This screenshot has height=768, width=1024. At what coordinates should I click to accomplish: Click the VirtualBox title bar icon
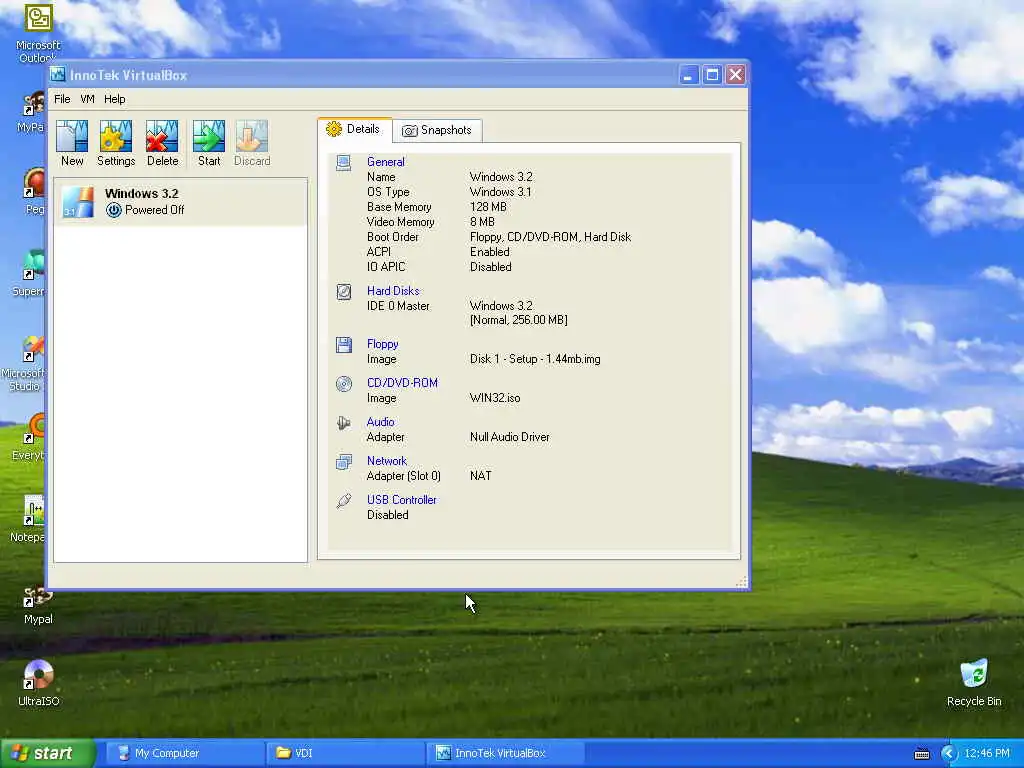tap(58, 74)
